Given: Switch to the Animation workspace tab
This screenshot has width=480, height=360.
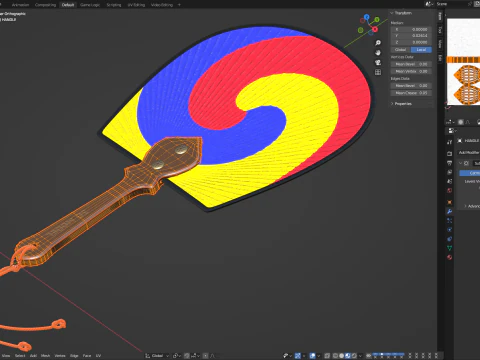Looking at the screenshot, I should coord(20,5).
